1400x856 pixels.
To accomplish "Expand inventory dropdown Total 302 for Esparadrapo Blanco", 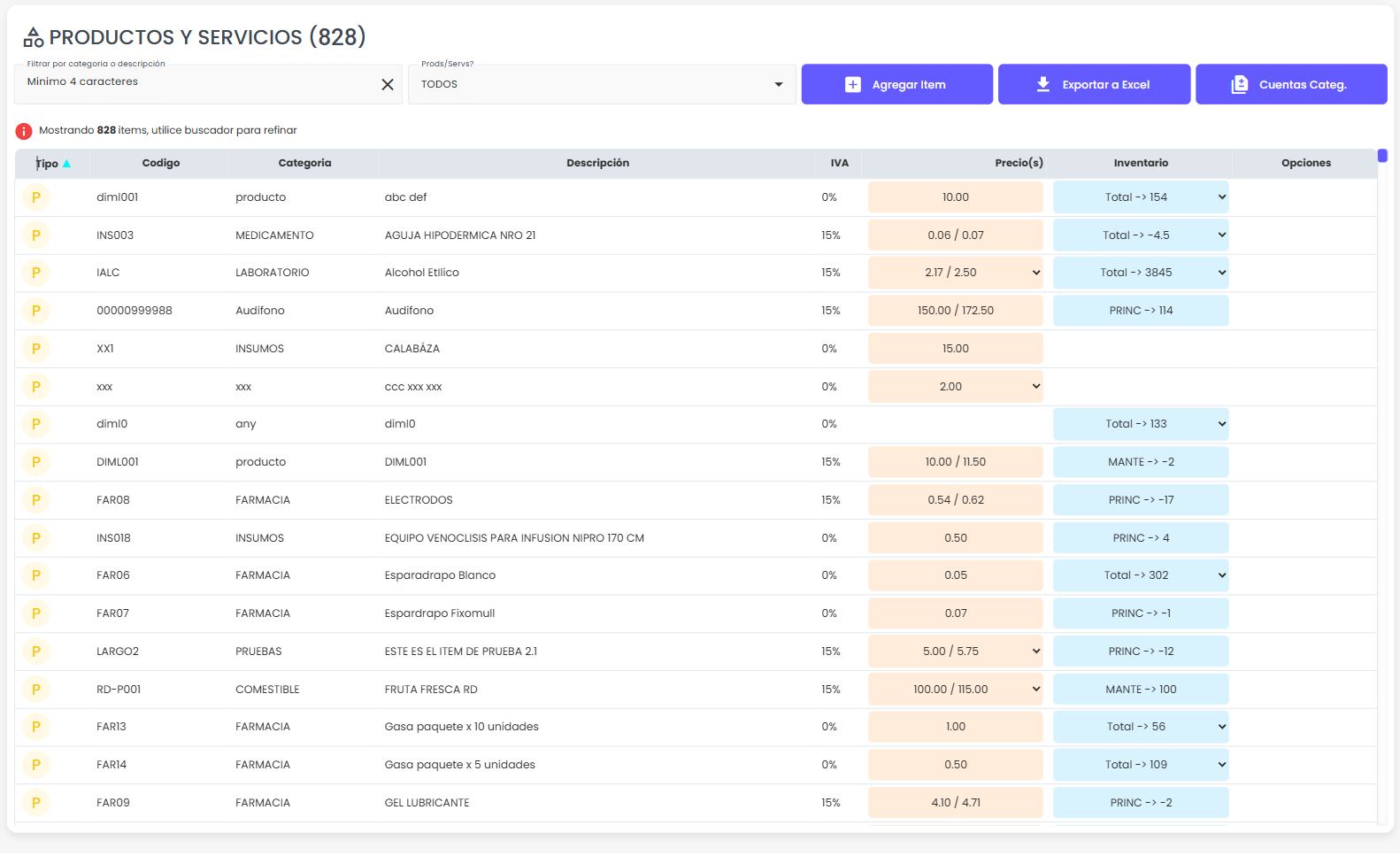I will (1221, 575).
